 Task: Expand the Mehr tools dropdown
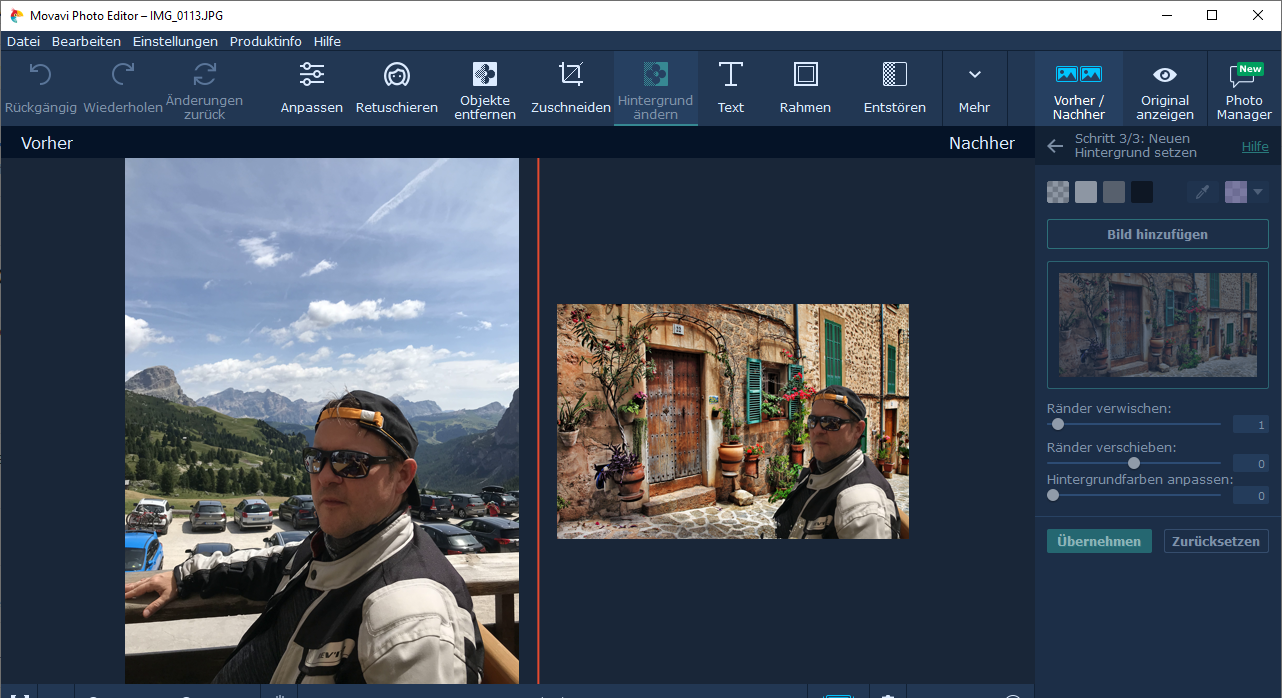tap(974, 88)
